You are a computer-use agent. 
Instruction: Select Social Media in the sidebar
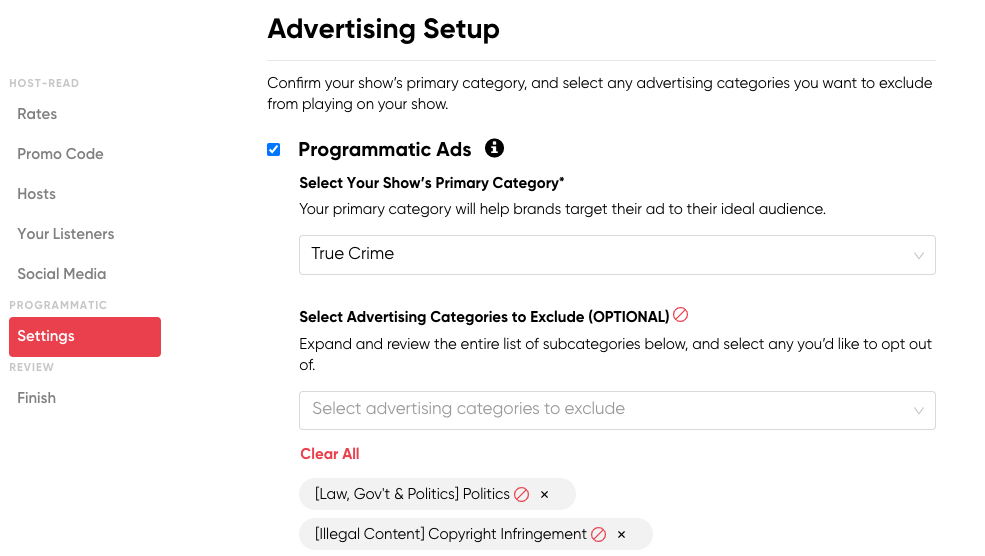pos(62,274)
